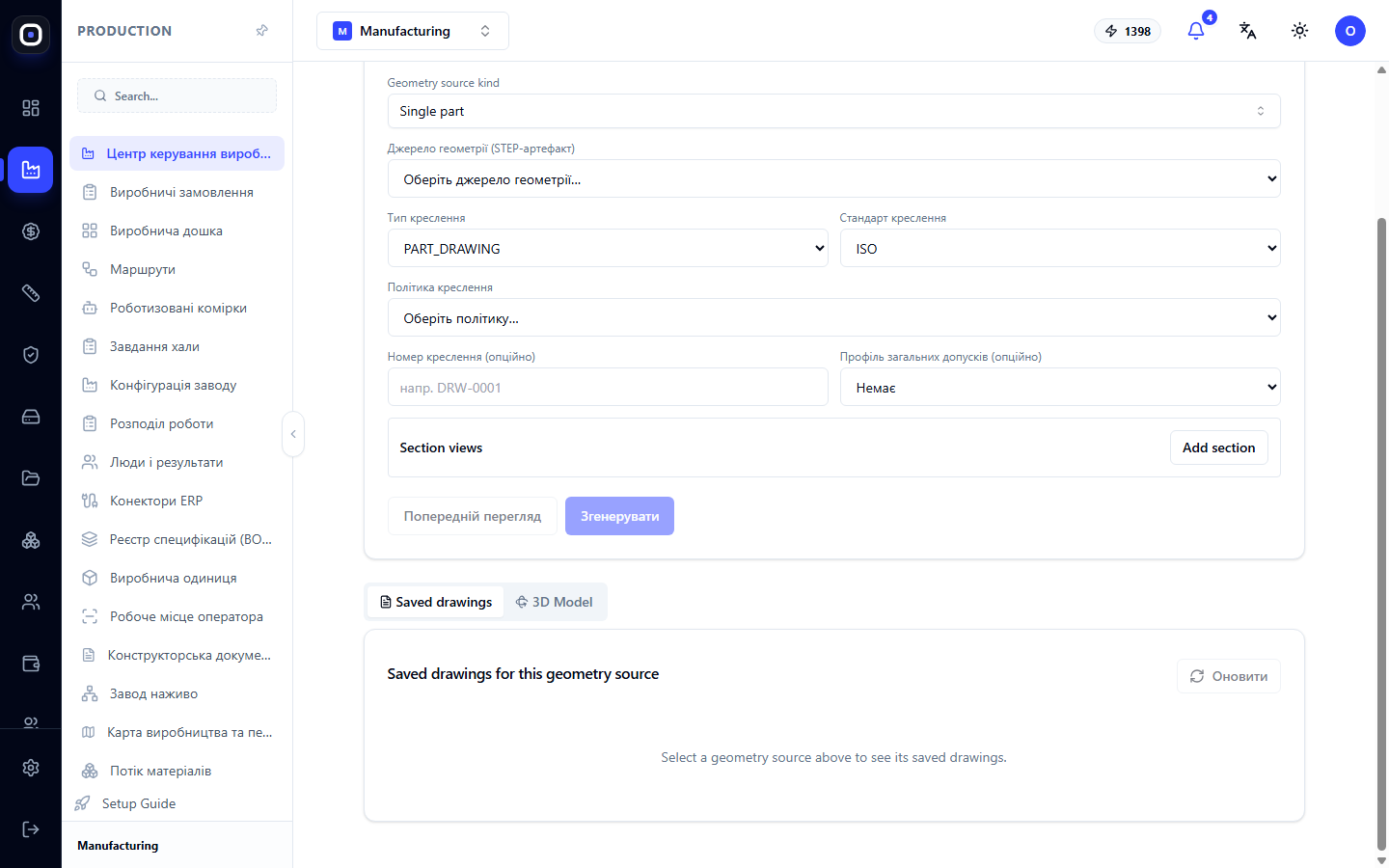This screenshot has width=1389, height=868.
Task: Select the production factory icon in rail
Action: coord(31,170)
